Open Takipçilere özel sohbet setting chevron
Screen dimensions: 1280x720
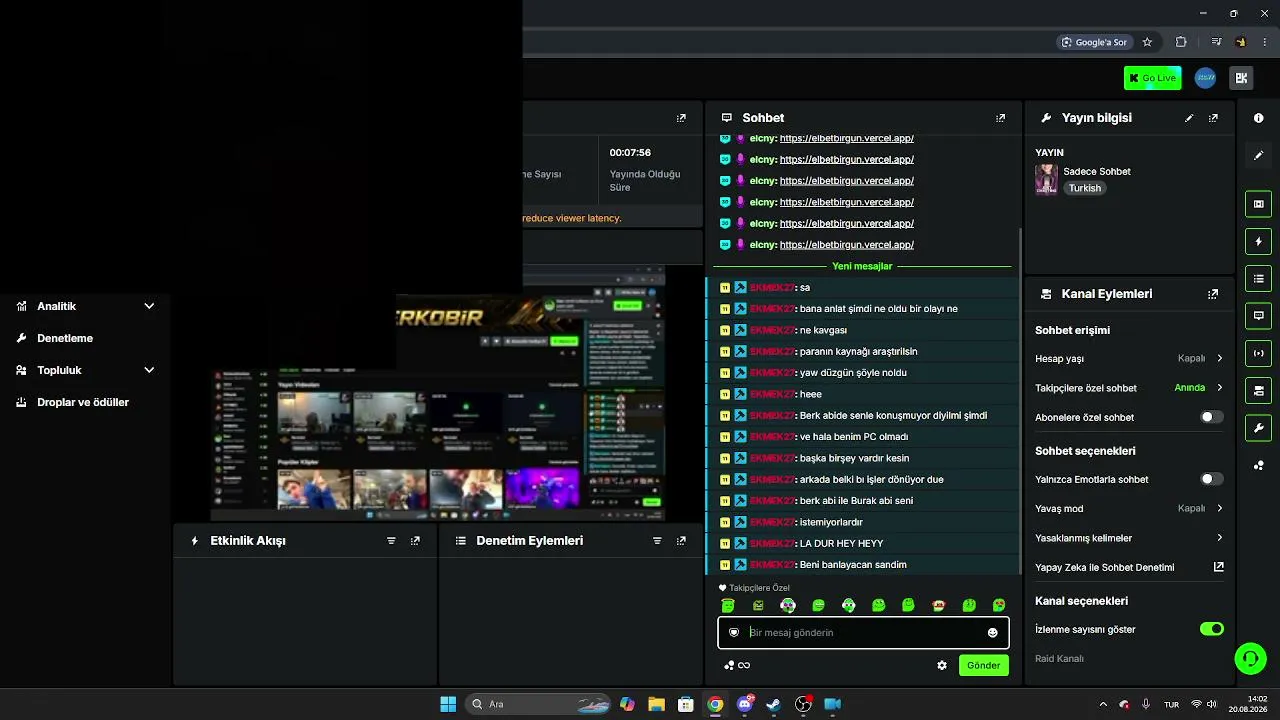(1219, 388)
